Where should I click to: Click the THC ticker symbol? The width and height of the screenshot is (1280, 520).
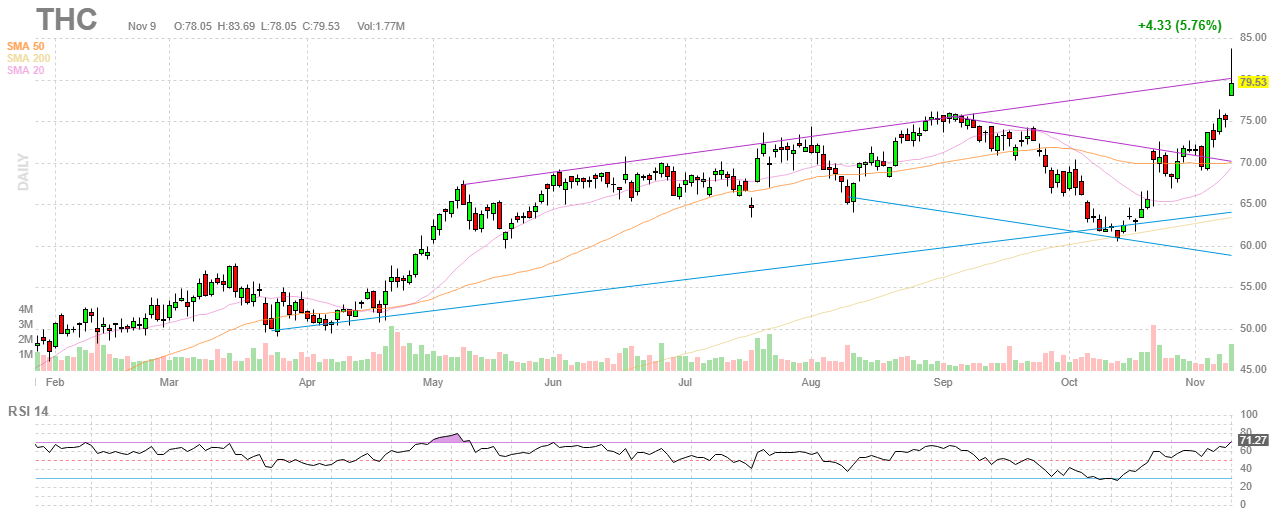(67, 20)
